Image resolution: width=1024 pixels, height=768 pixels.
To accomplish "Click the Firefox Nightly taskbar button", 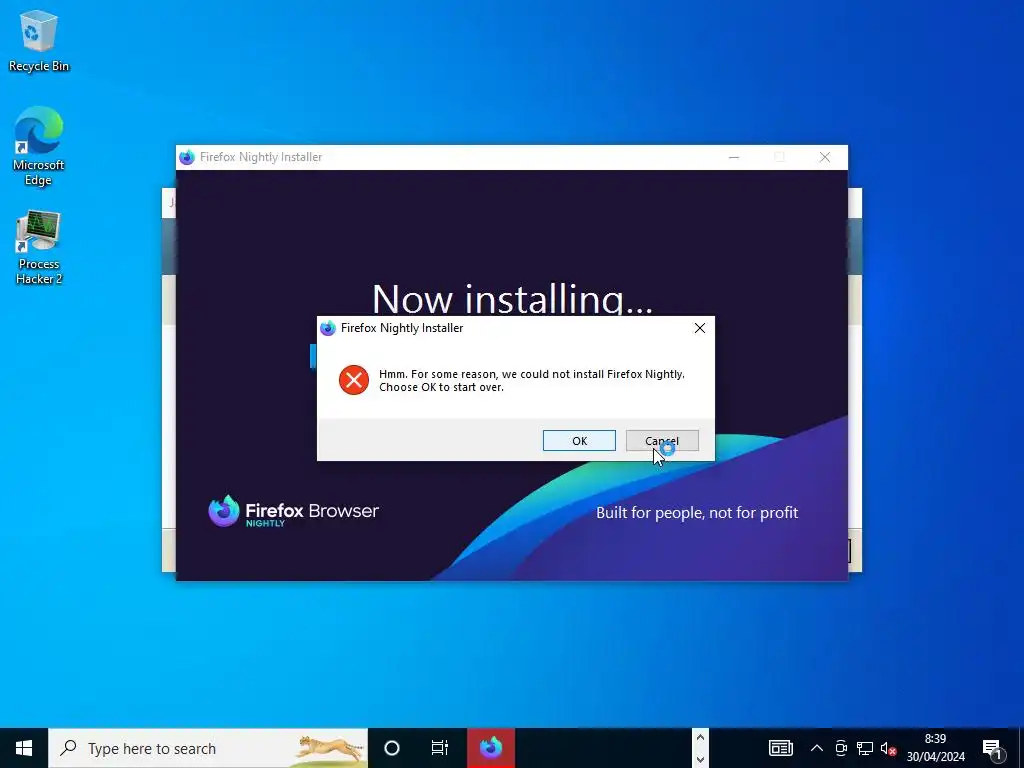I will 491,748.
